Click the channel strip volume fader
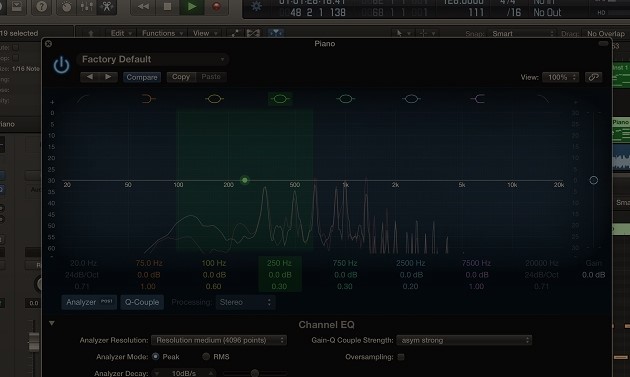Viewport: 630px width, 377px height. [x=34, y=342]
